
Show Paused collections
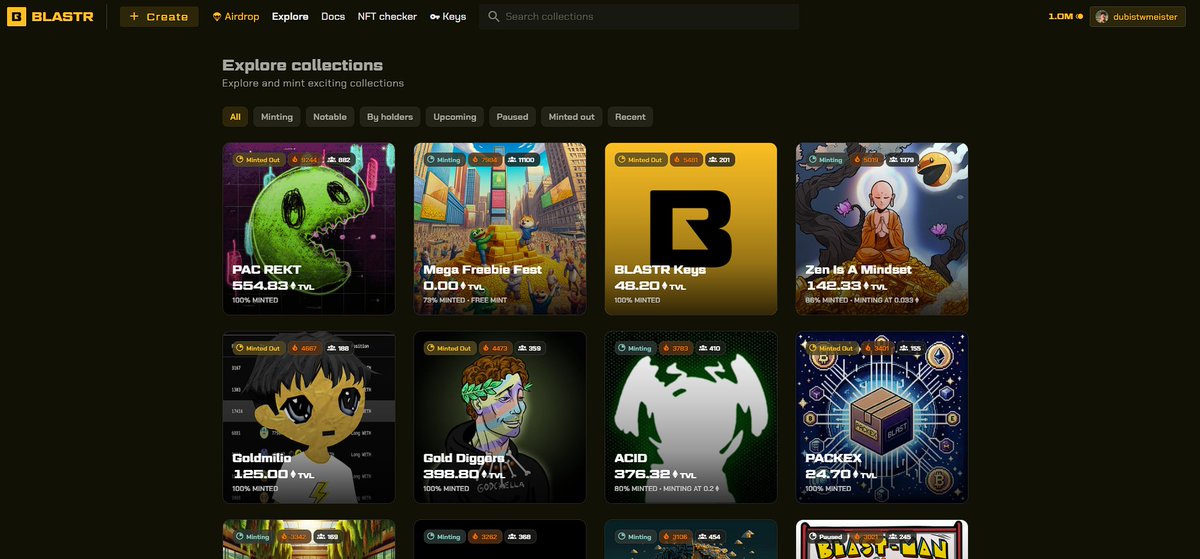(512, 117)
